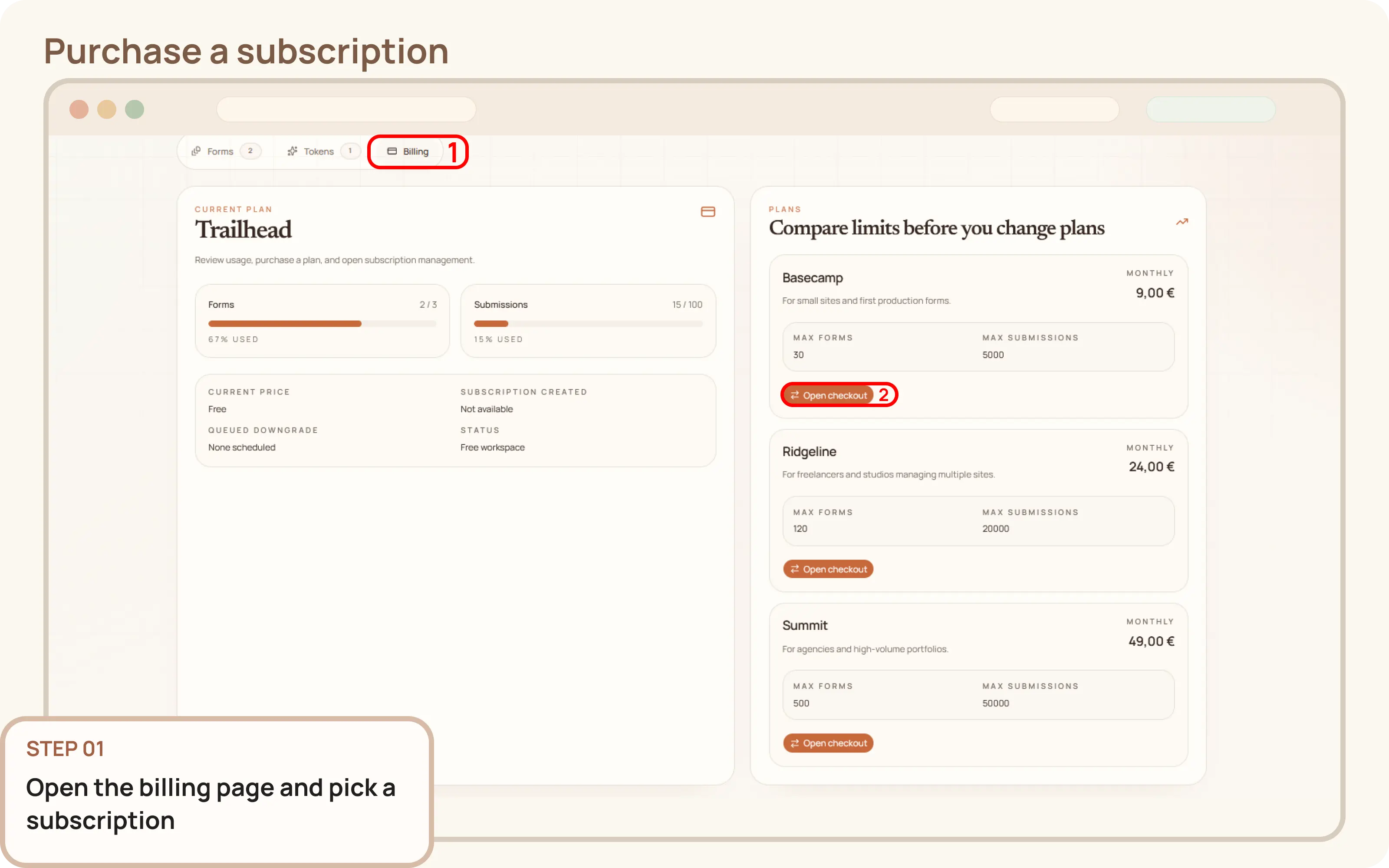Click the browser address bar field
The height and width of the screenshot is (868, 1389).
pos(346,109)
